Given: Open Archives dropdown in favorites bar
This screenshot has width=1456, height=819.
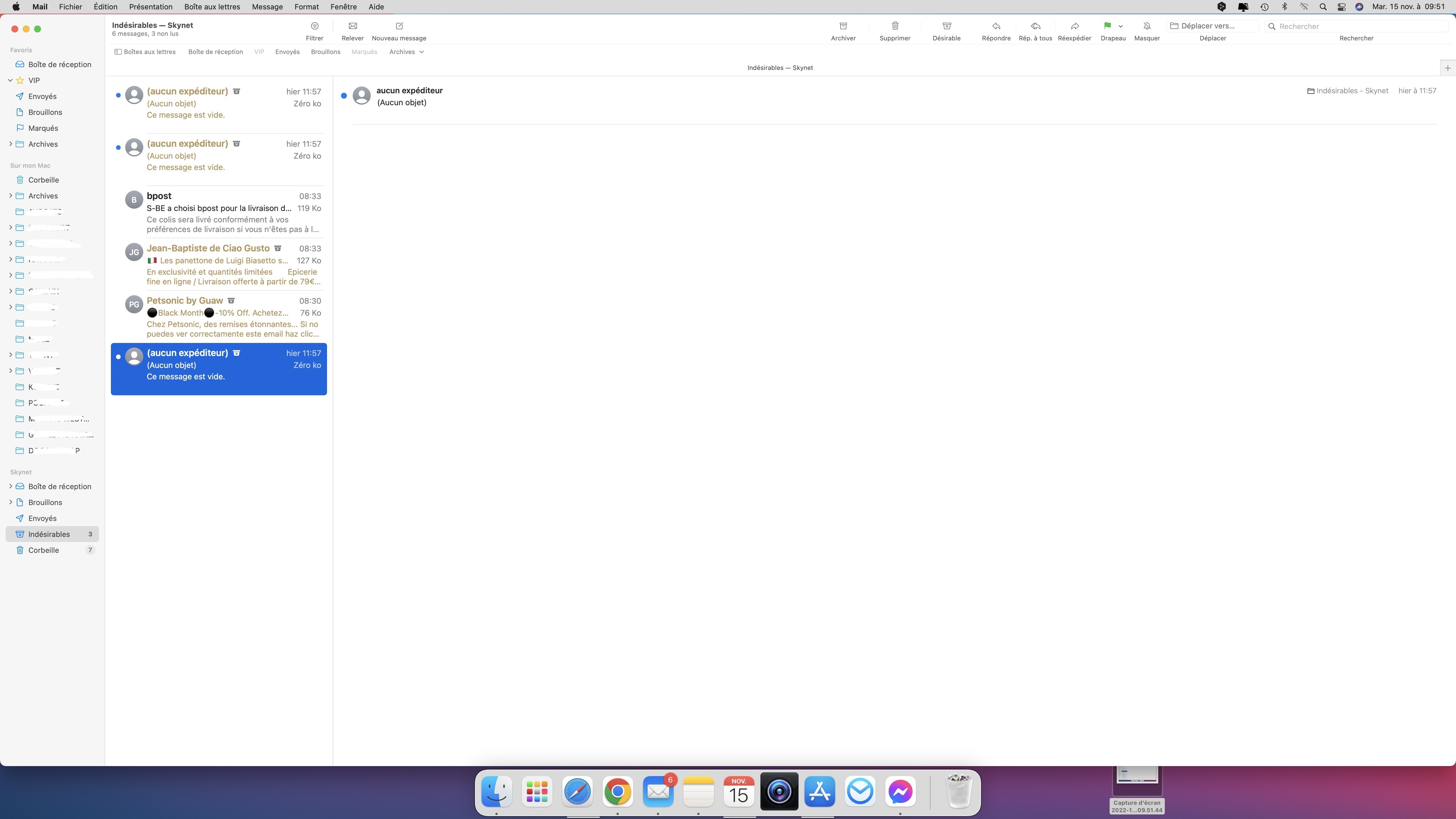Looking at the screenshot, I should (406, 52).
